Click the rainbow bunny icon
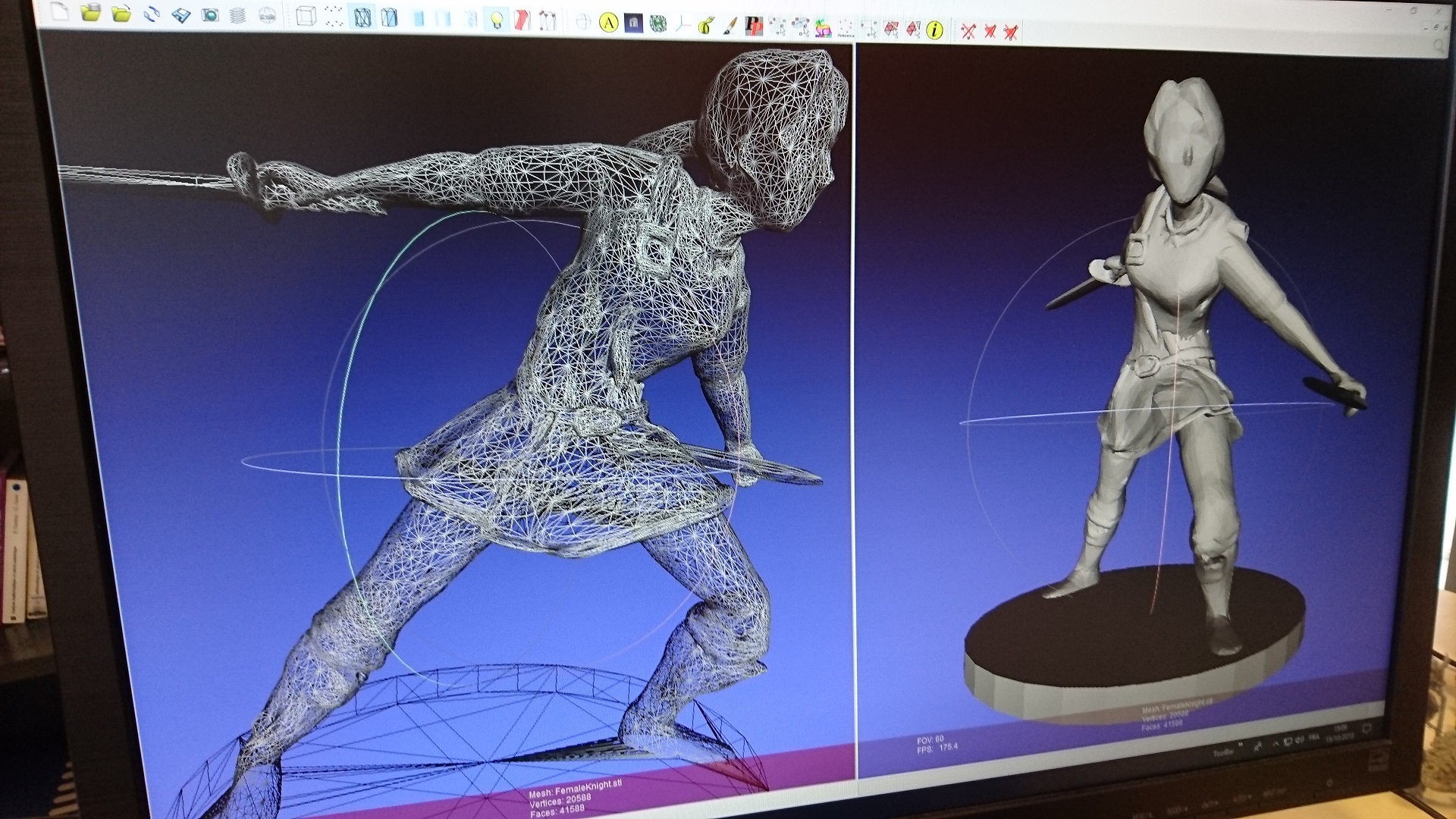The image size is (1456, 819). pos(823,28)
